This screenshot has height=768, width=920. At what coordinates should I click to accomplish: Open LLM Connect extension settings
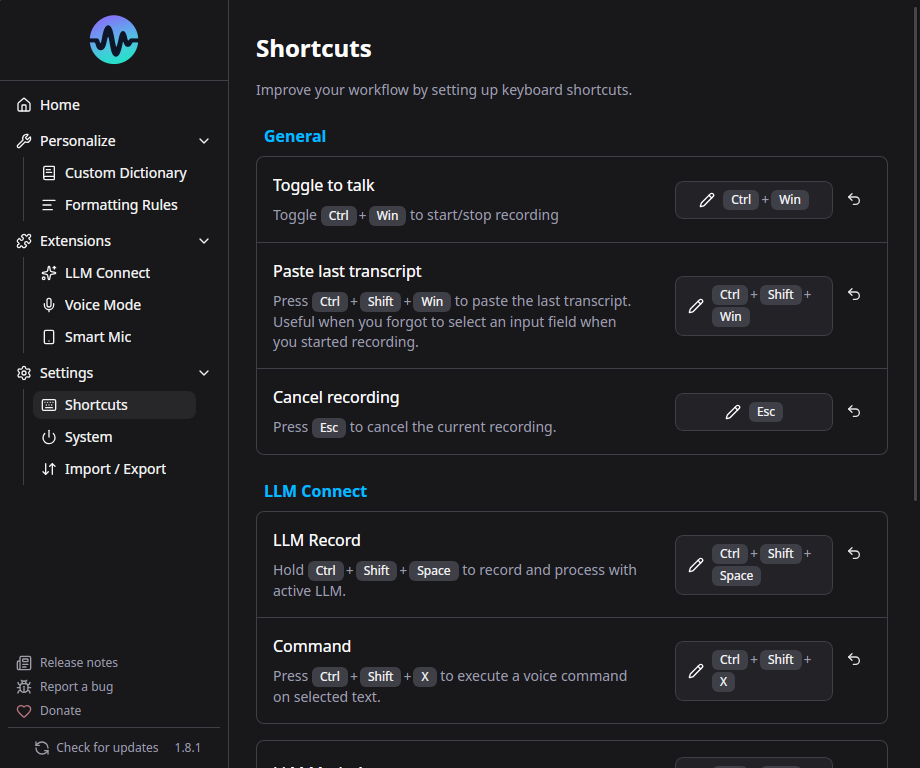(x=106, y=272)
